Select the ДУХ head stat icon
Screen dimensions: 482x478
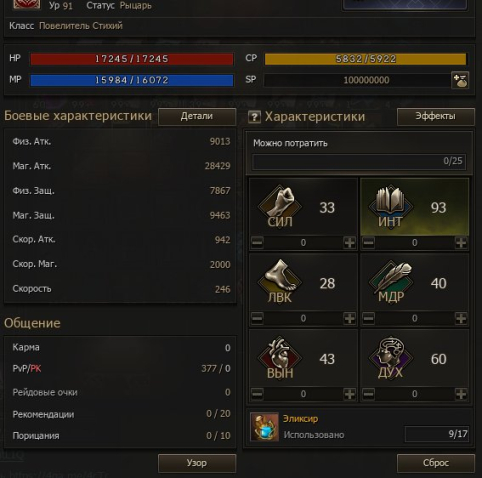pos(391,358)
